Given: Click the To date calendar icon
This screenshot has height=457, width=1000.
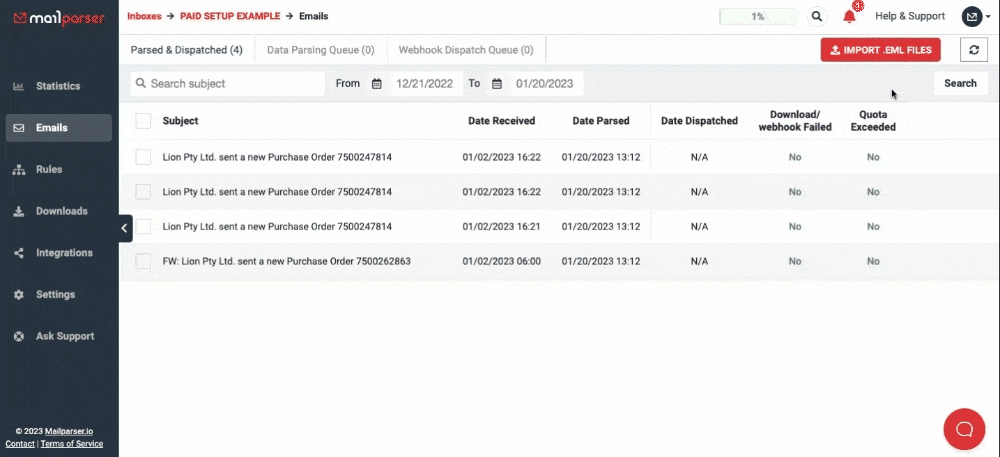Looking at the screenshot, I should (x=497, y=84).
